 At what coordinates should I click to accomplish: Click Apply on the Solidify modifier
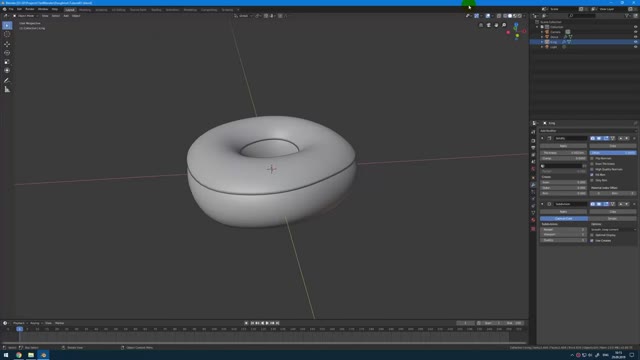click(x=563, y=146)
